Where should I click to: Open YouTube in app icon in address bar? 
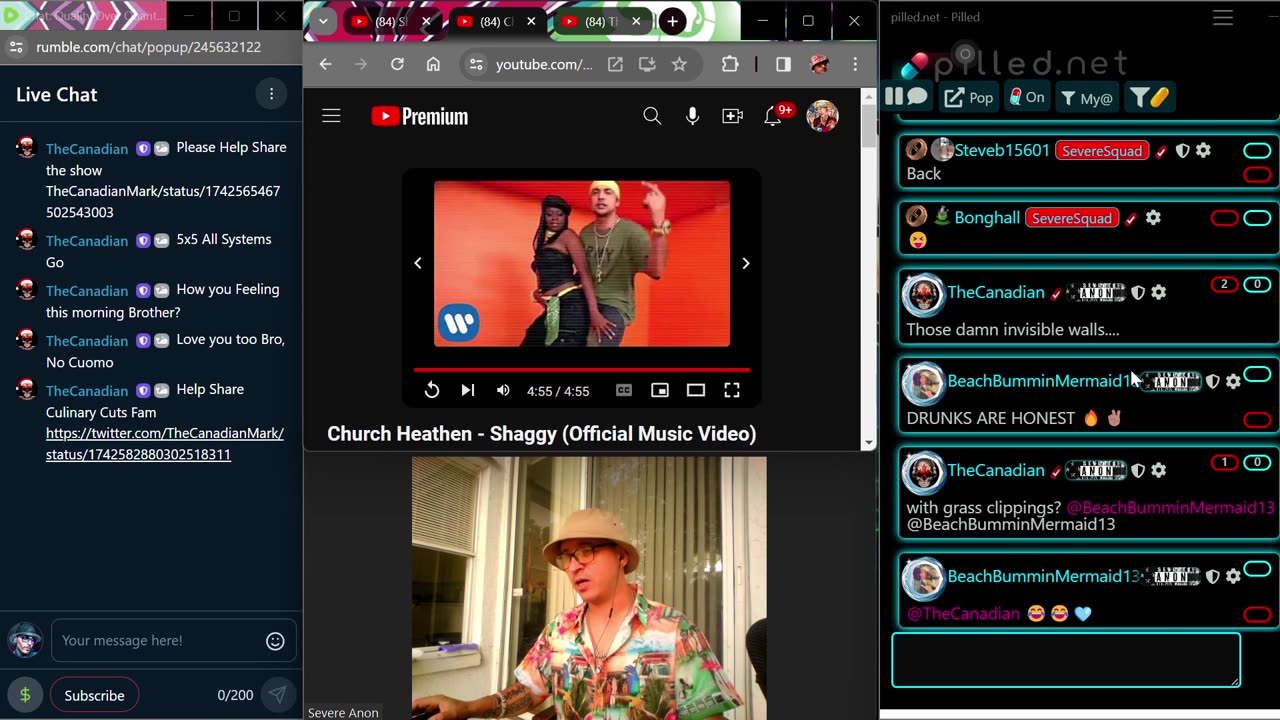(615, 64)
